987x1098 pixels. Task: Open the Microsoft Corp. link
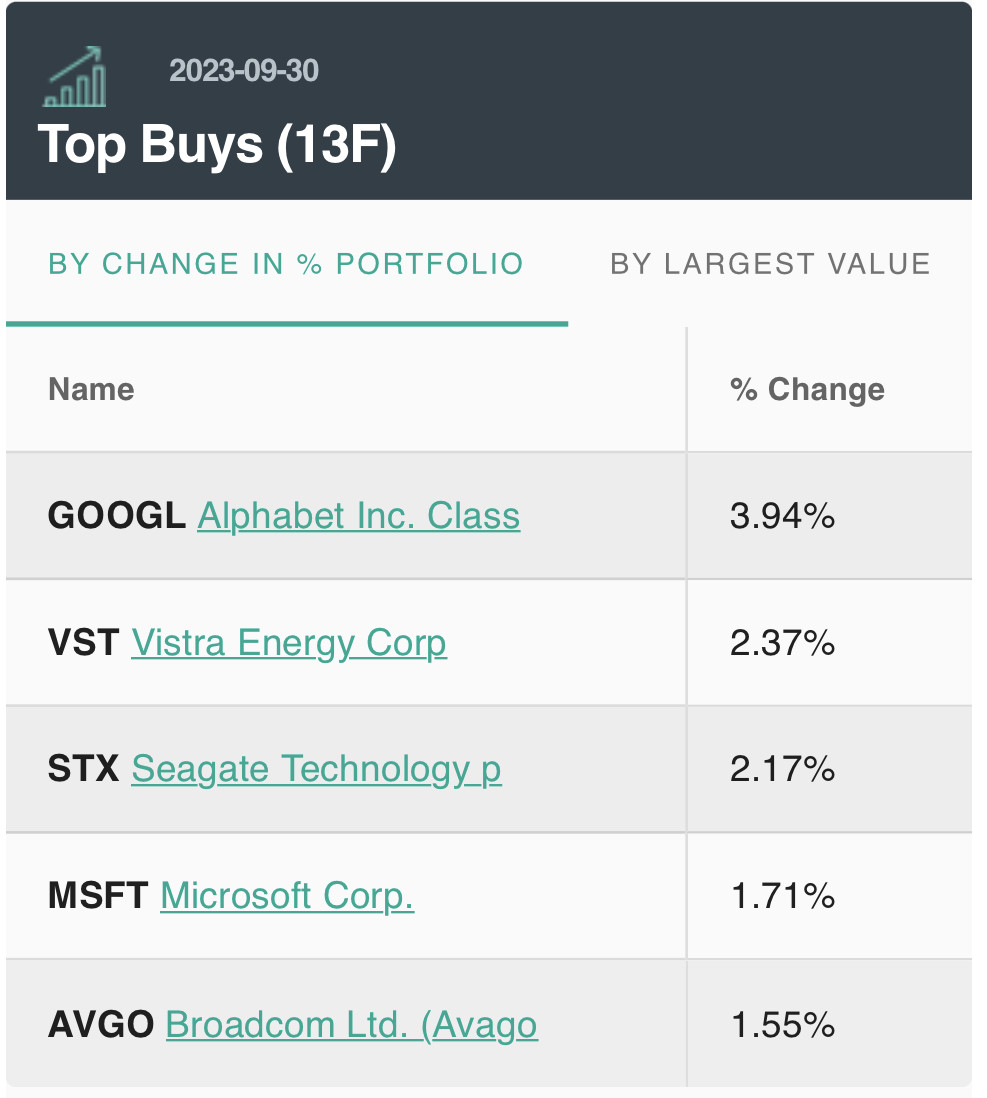(x=287, y=895)
